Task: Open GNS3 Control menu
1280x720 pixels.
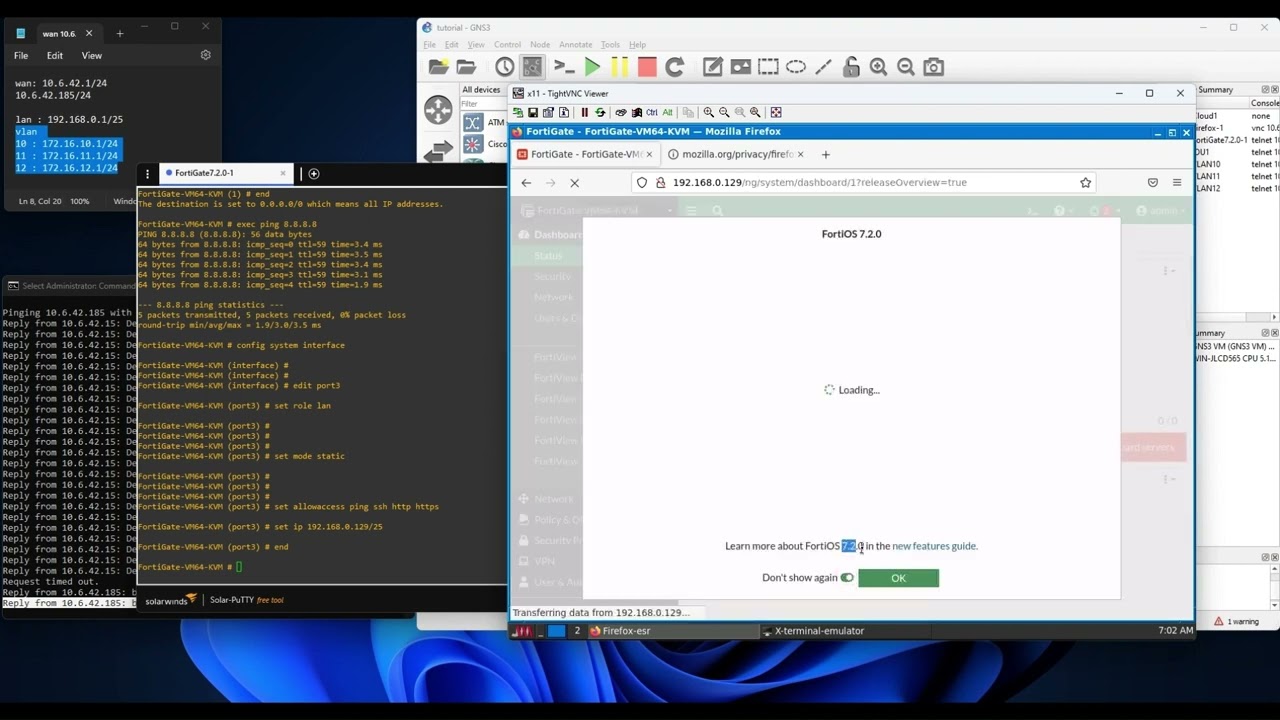Action: [x=507, y=45]
